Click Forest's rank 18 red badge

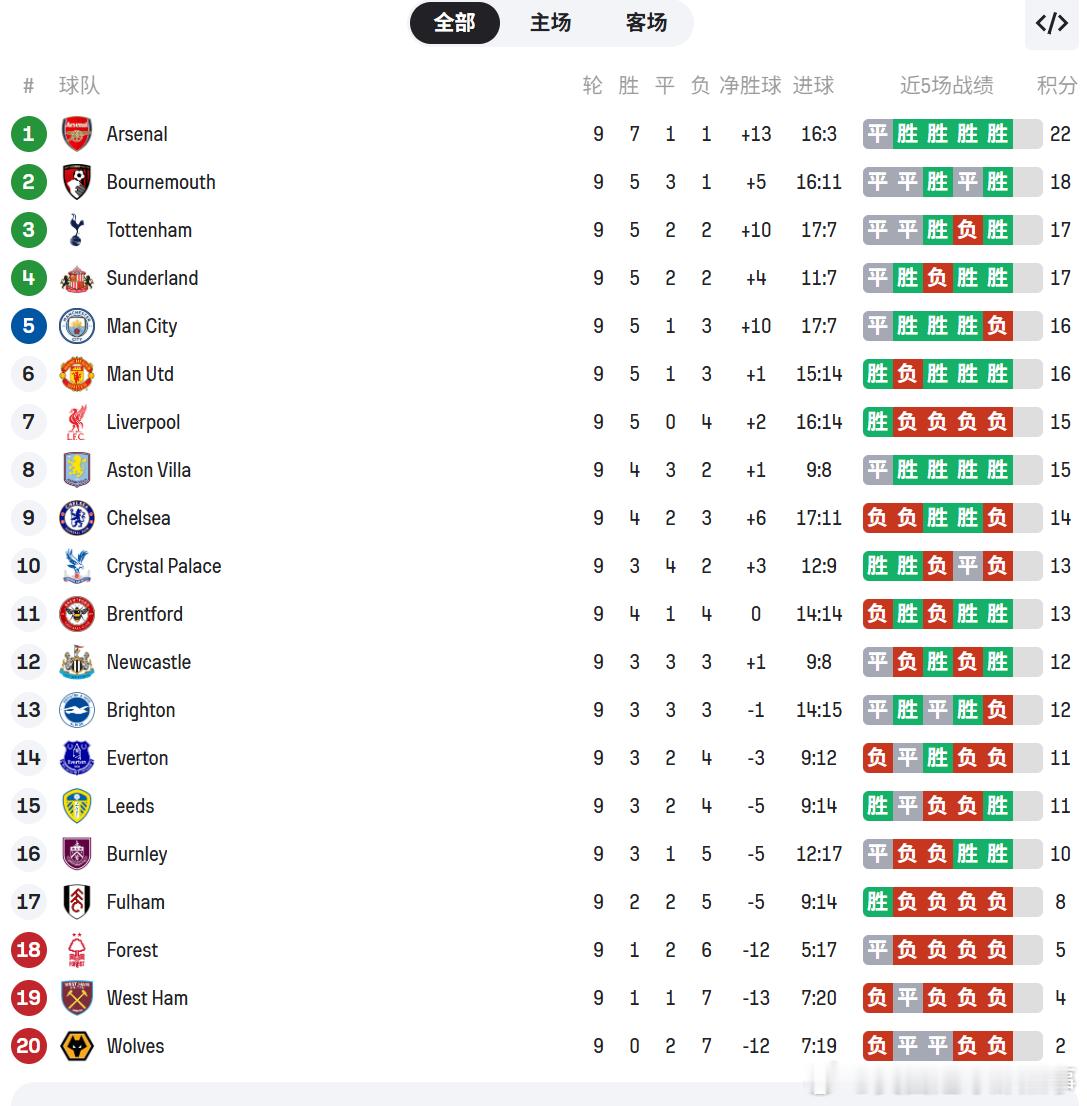click(x=29, y=950)
